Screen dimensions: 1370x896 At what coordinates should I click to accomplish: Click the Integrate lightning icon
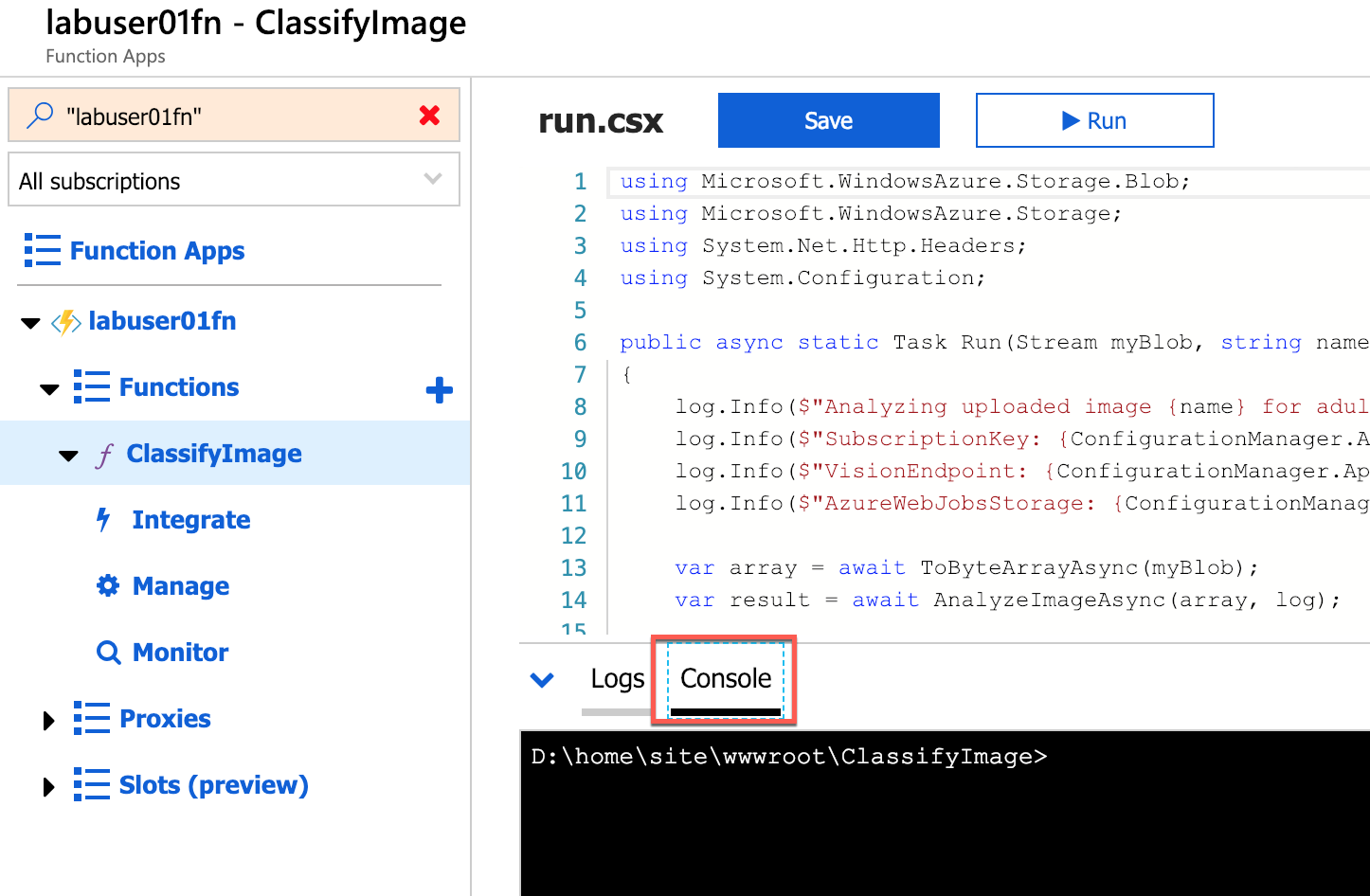[x=104, y=519]
